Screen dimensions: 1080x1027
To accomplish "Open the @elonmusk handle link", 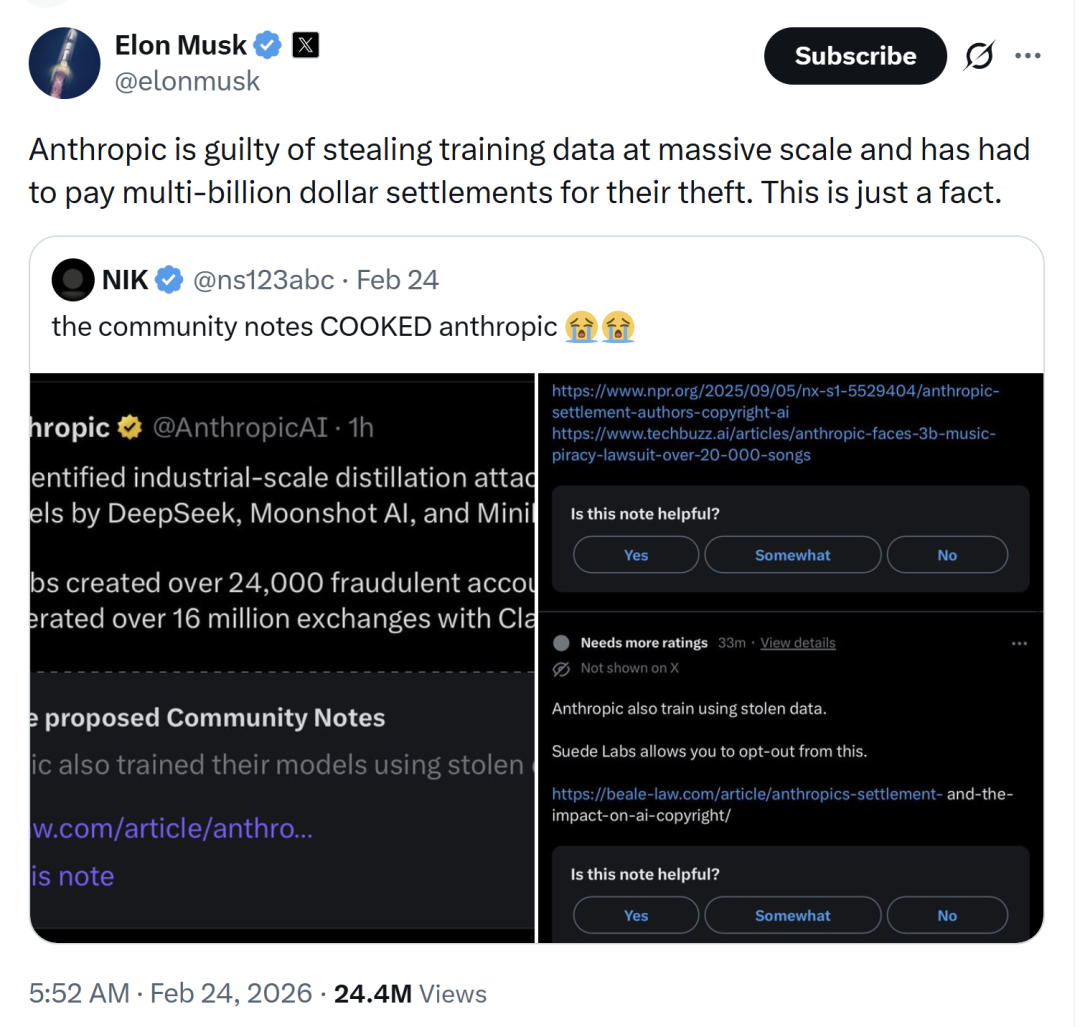I will (187, 82).
